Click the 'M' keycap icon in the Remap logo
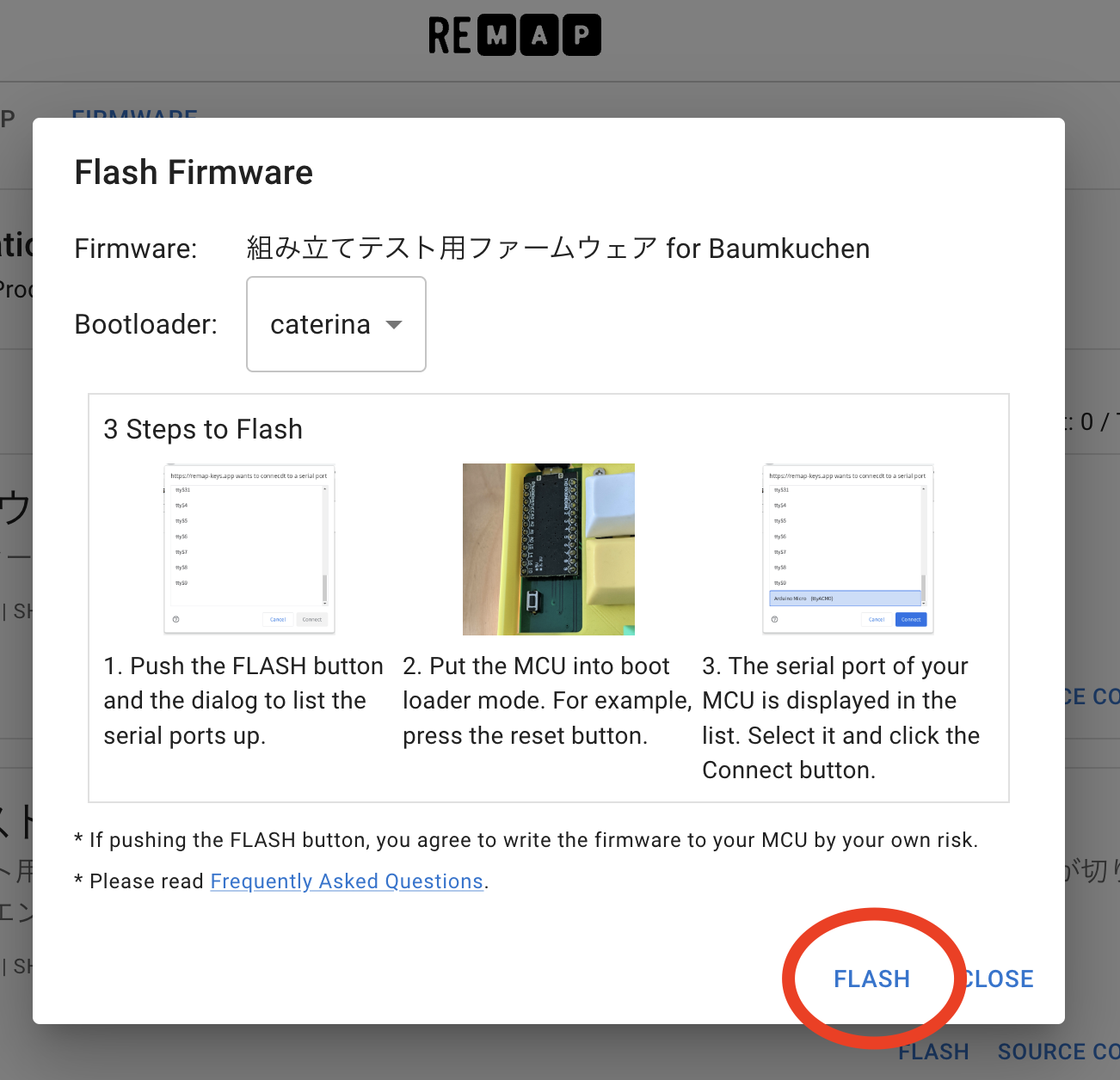Screen dimensions: 1120x1080 coord(495,34)
